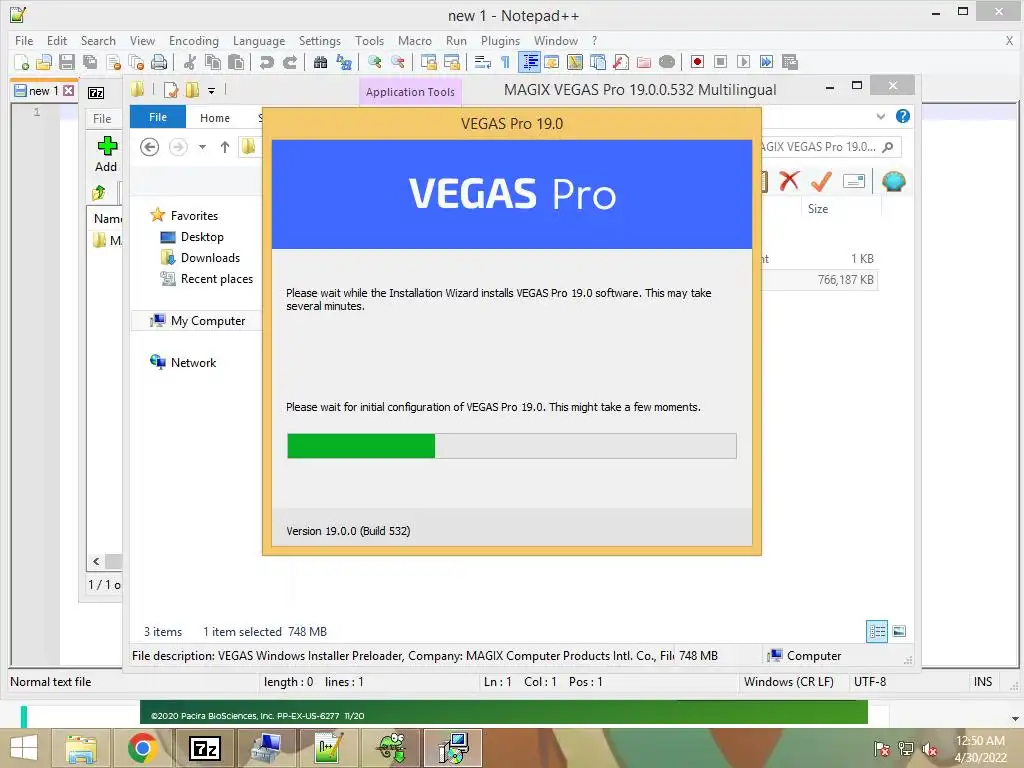Open the Encoding menu in Notepad++
Viewport: 1024px width, 768px height.
pyautogui.click(x=194, y=40)
